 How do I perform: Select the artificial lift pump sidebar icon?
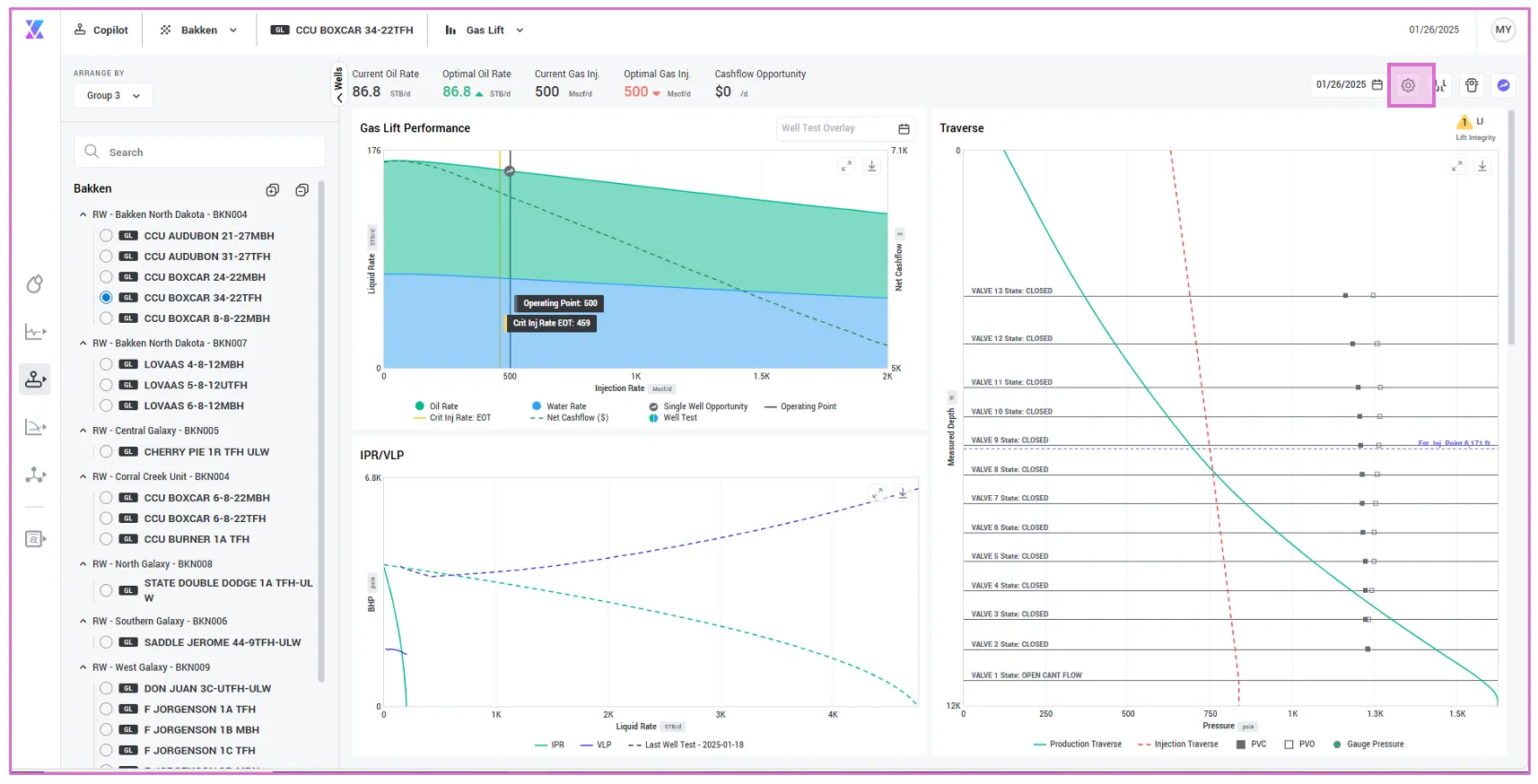point(35,379)
